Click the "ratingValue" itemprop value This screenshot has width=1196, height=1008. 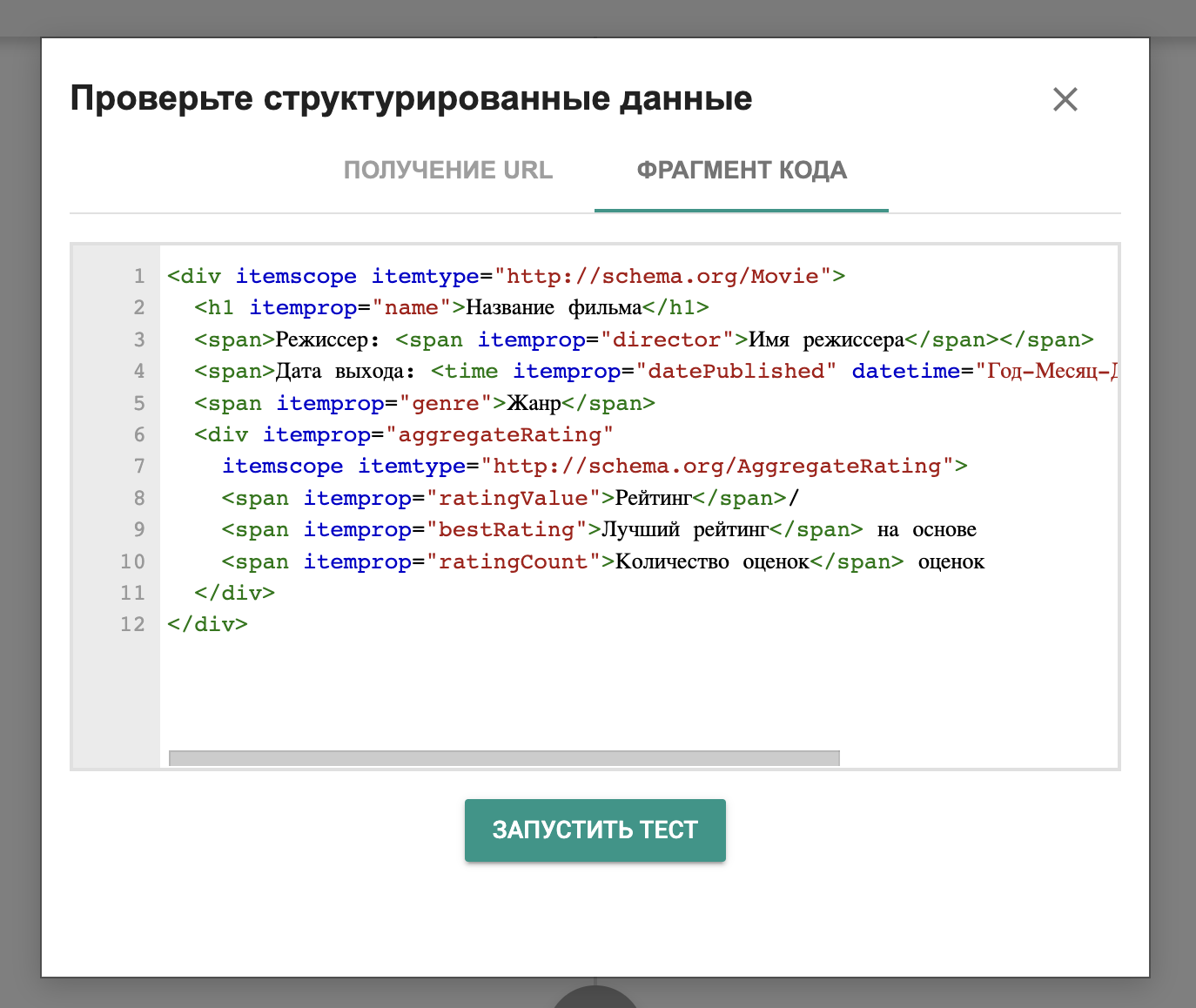point(513,499)
